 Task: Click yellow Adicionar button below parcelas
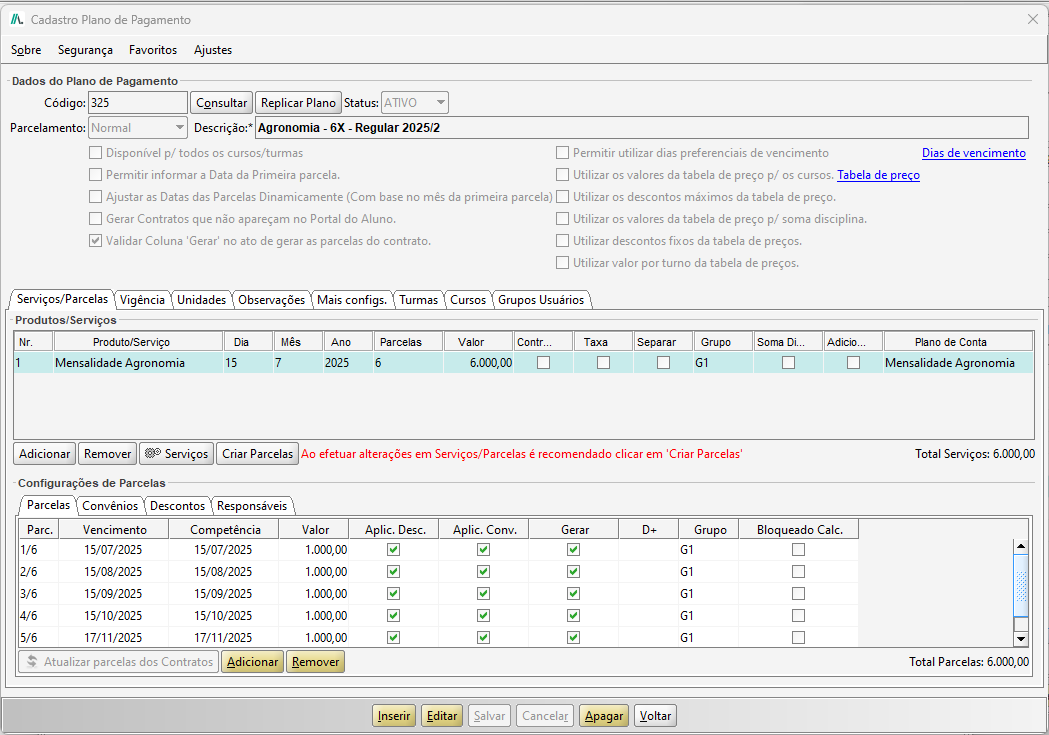pyautogui.click(x=252, y=662)
